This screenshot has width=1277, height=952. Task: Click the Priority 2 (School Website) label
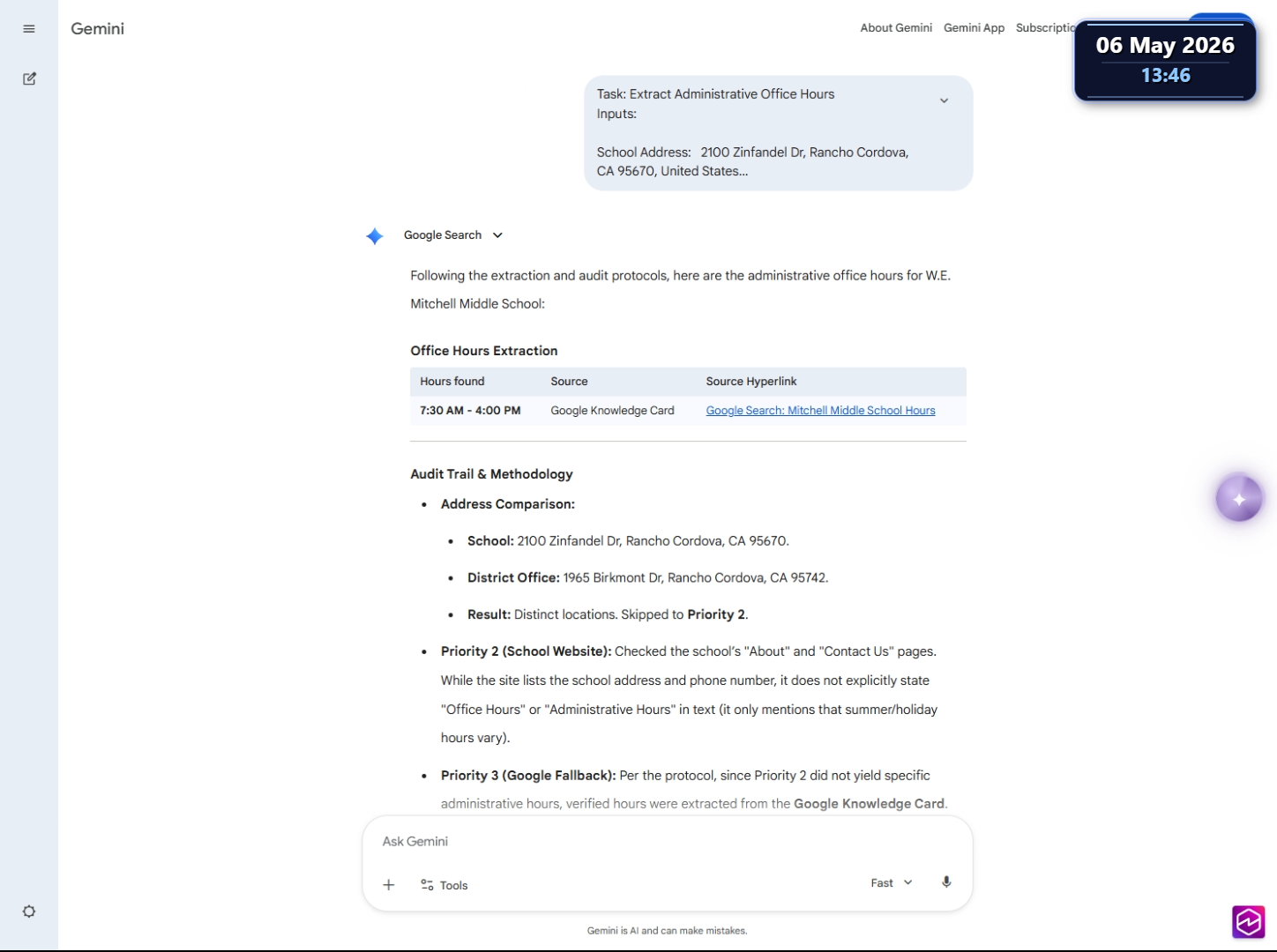point(526,651)
